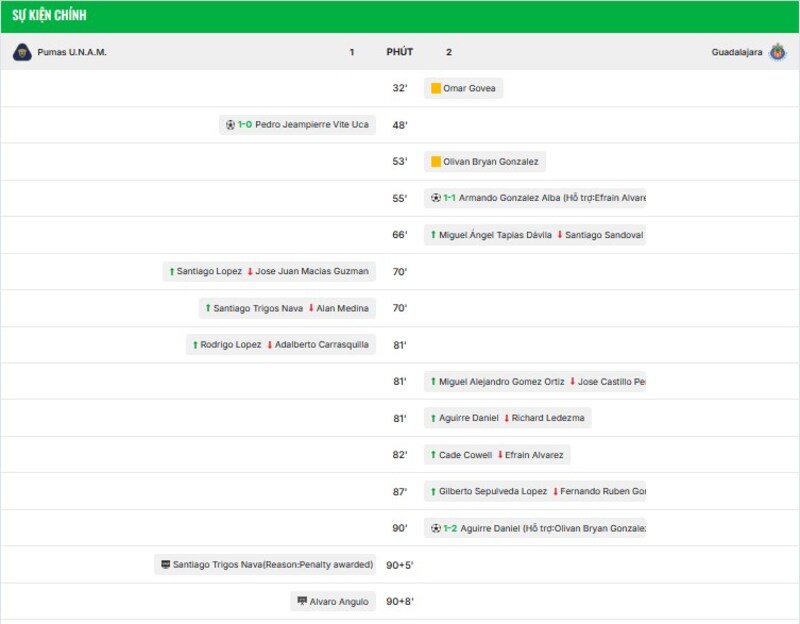This screenshot has height=624, width=800.
Task: Click the Guadalajara team crest icon
Action: 777,52
